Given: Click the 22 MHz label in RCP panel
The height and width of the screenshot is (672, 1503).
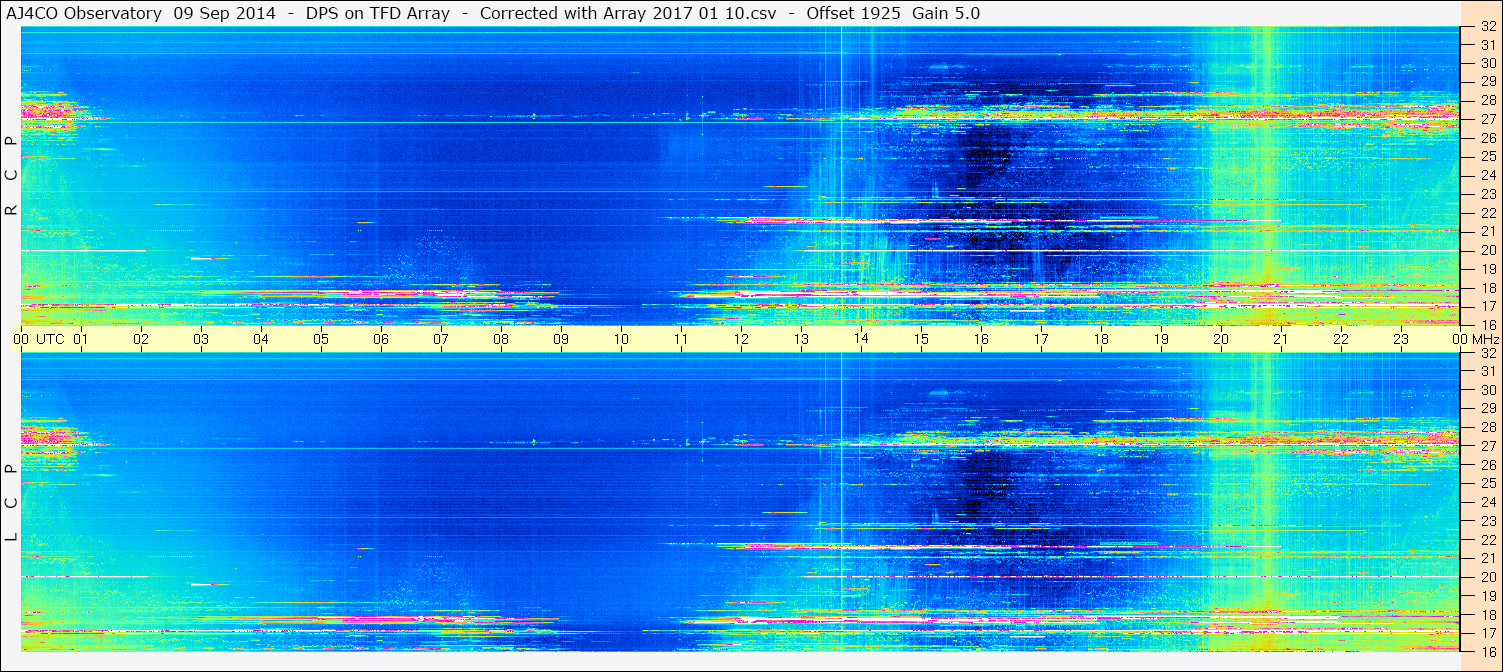Looking at the screenshot, I should (x=1487, y=213).
